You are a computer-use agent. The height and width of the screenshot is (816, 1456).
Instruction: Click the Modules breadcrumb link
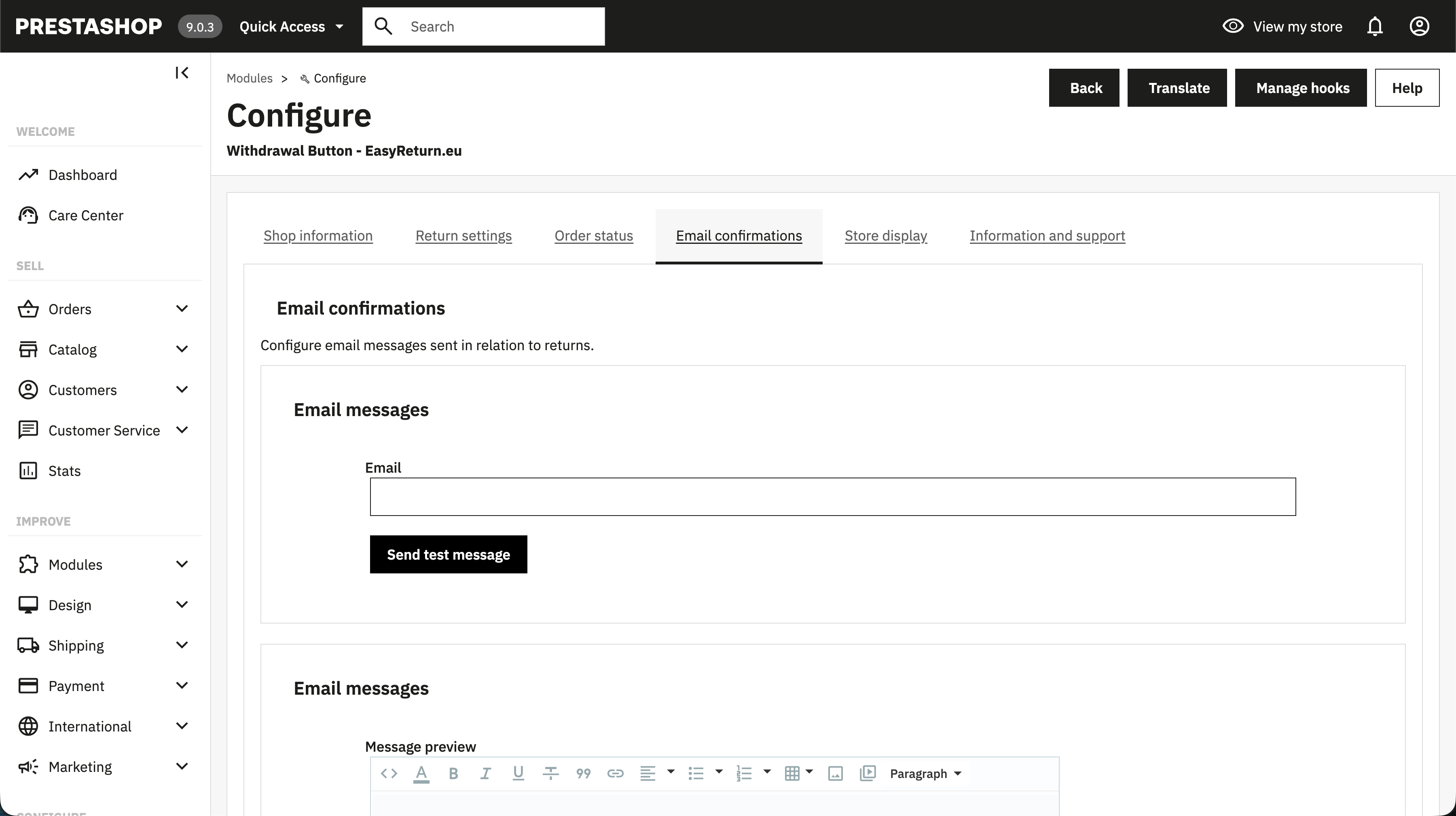click(x=249, y=78)
